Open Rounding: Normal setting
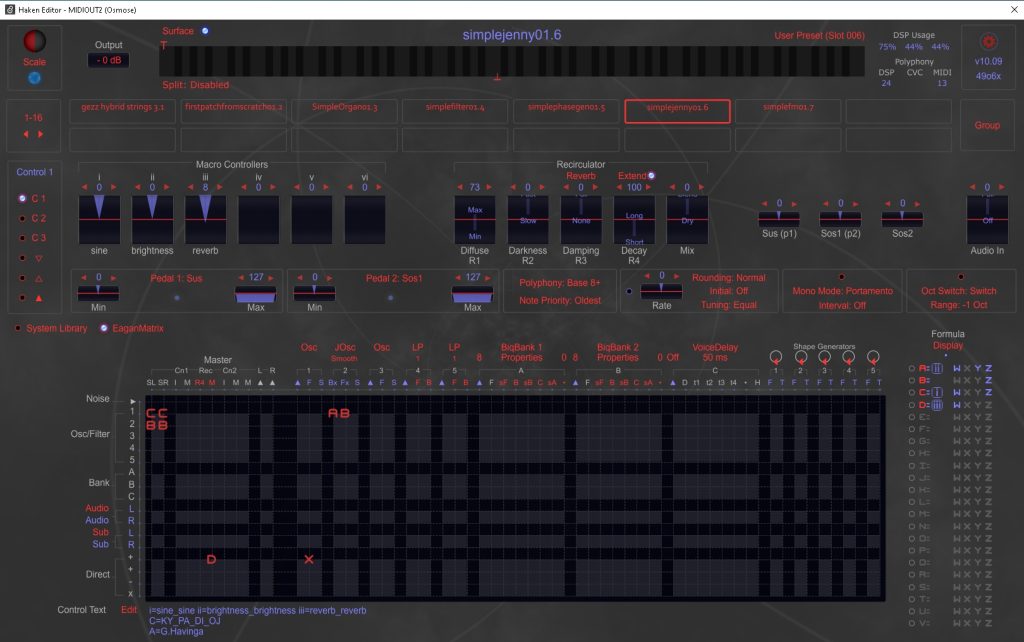This screenshot has width=1024, height=642. coord(728,278)
